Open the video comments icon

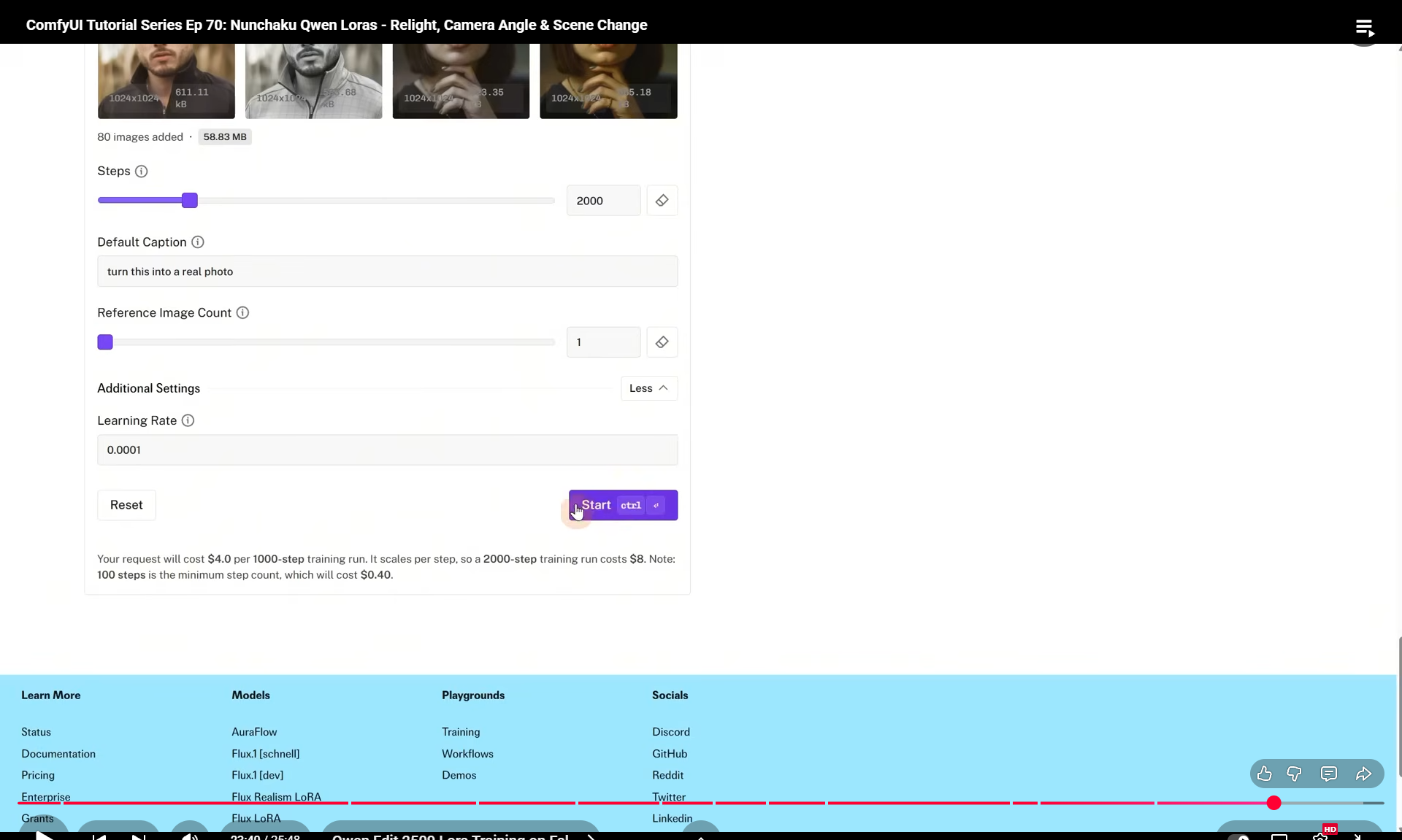(1329, 774)
